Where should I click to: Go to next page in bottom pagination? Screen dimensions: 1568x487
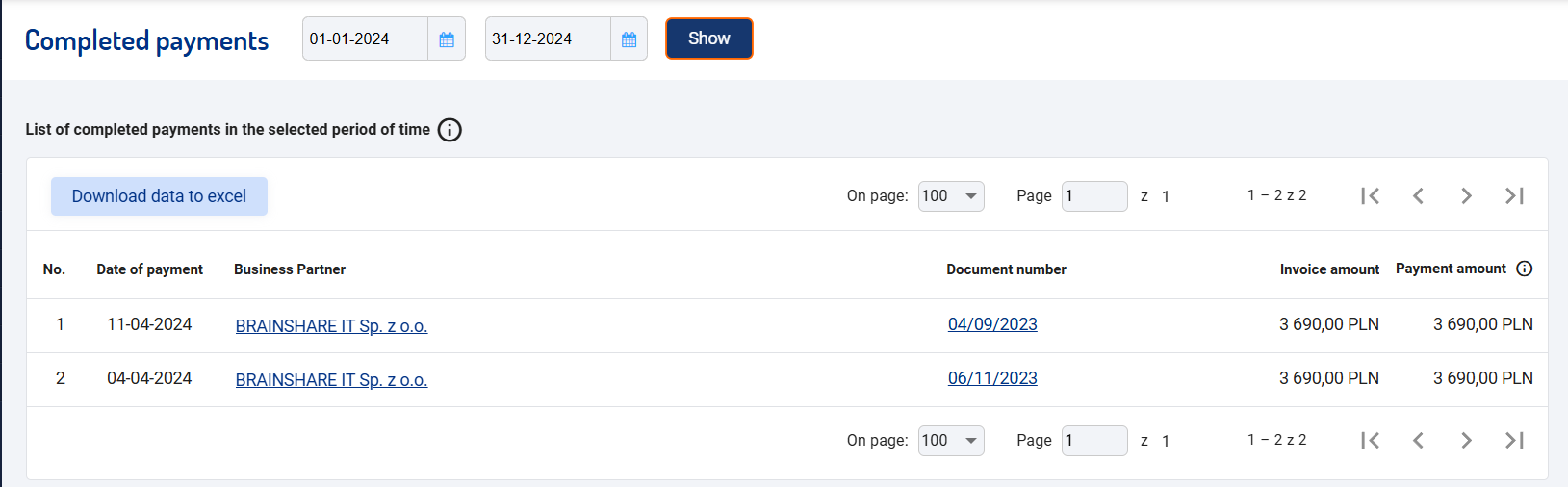coord(1466,441)
